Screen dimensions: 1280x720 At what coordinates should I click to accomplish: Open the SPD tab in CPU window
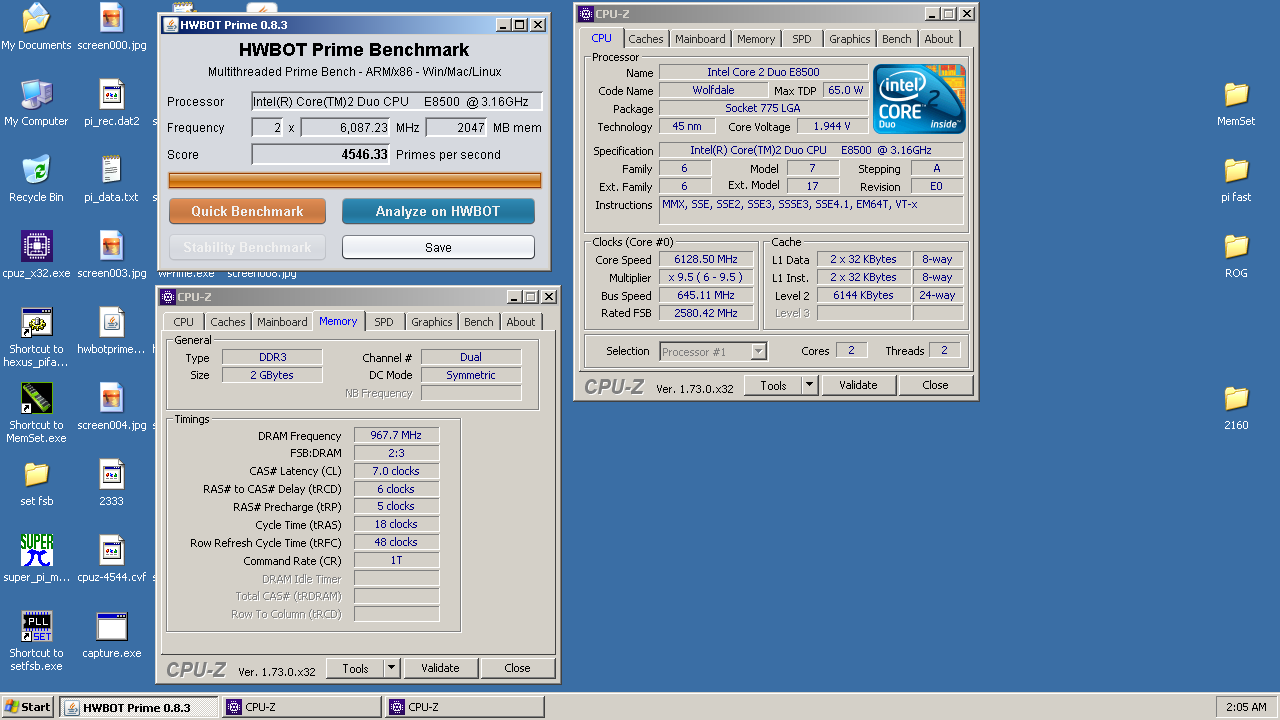coord(802,39)
